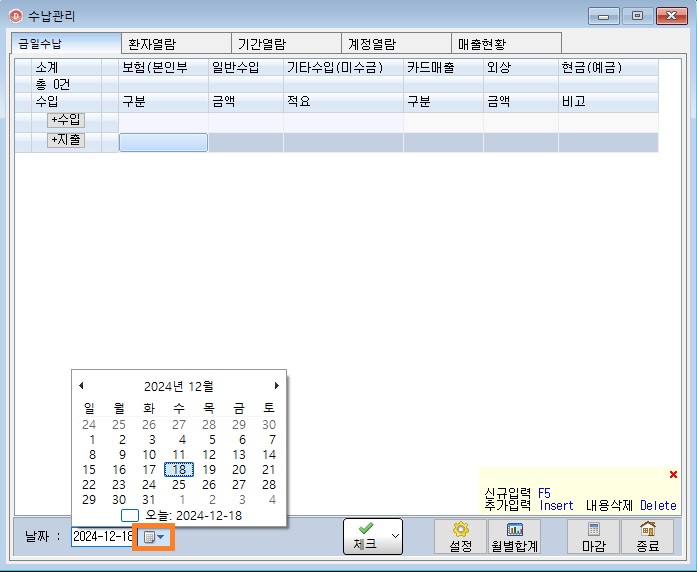Select December 25 in the calendar
The height and width of the screenshot is (572, 697).
pyautogui.click(x=179, y=484)
